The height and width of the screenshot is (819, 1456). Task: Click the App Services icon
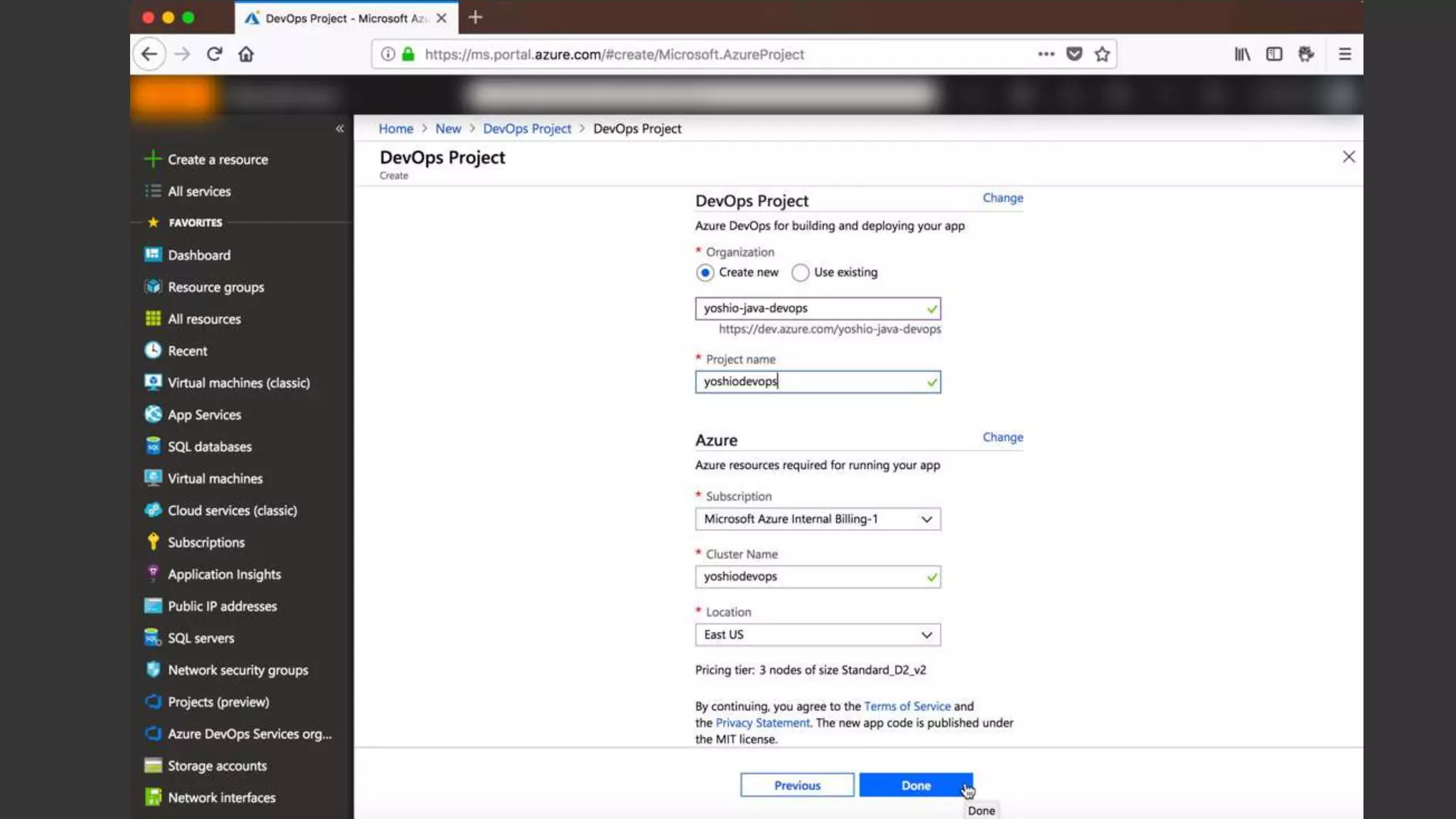pos(153,414)
